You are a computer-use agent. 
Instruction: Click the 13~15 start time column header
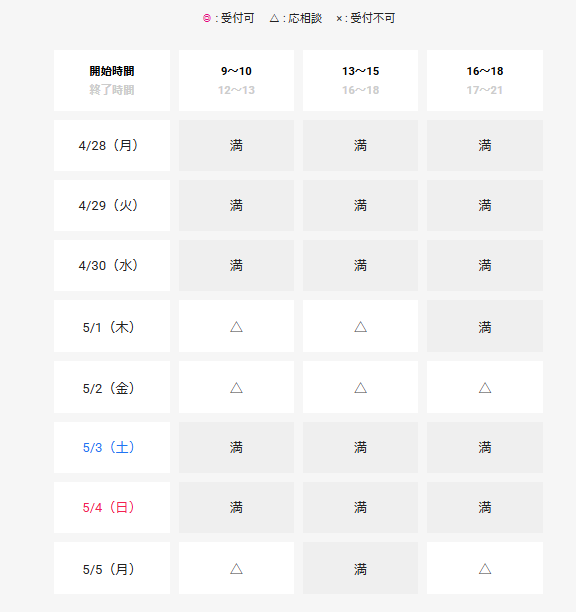click(x=360, y=80)
